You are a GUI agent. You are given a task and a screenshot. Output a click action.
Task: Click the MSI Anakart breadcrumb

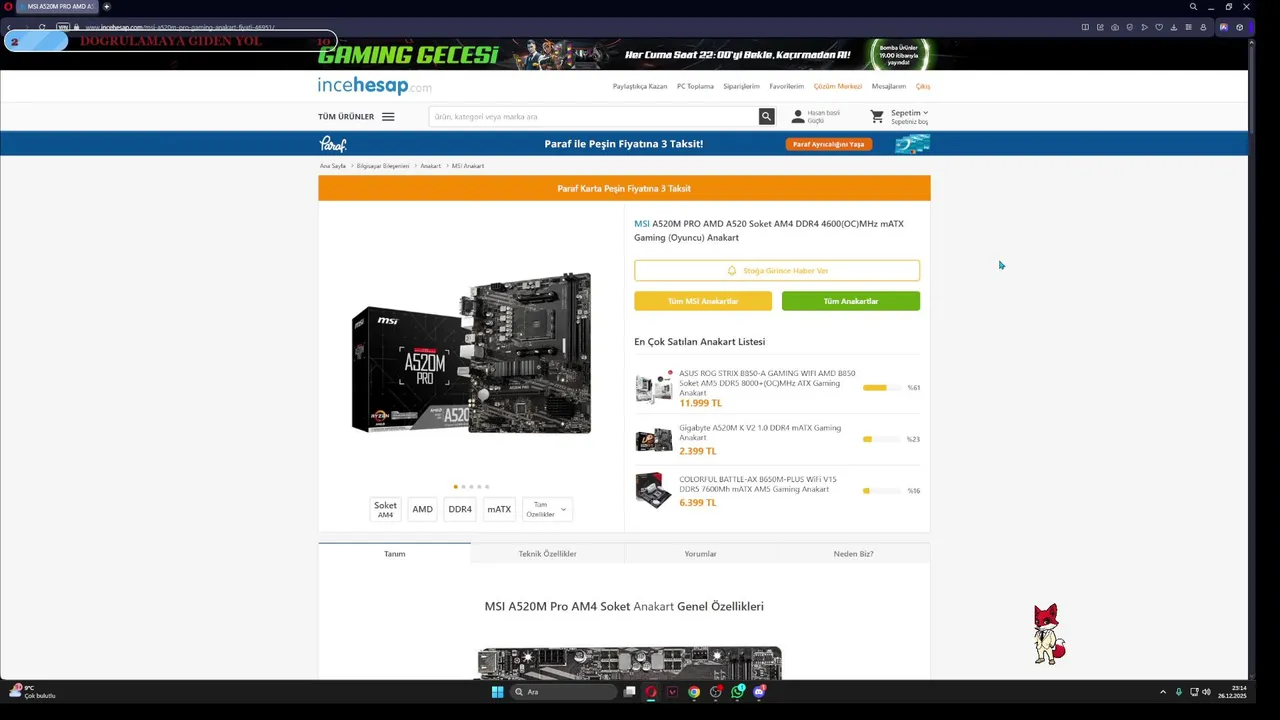[468, 166]
